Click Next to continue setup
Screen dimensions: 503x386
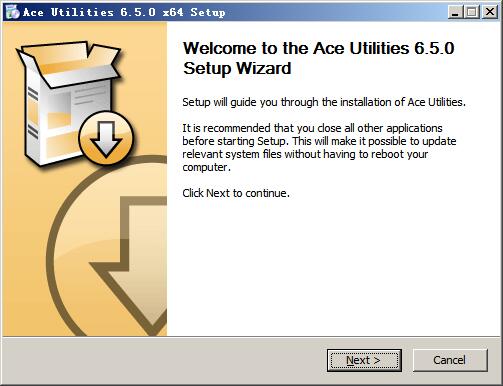click(x=364, y=360)
